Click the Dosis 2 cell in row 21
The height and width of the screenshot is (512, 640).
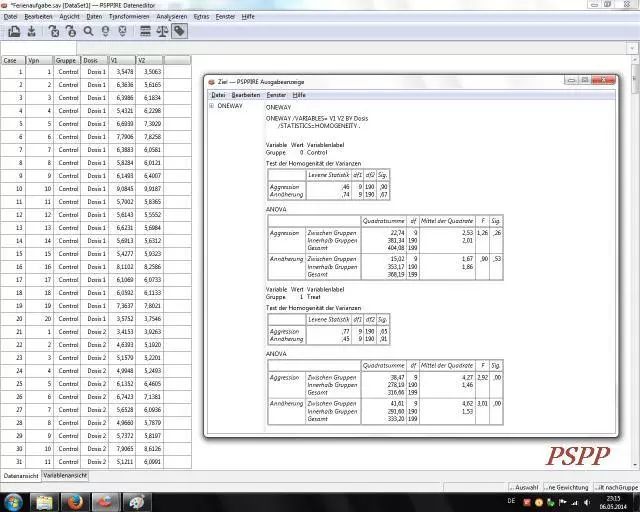click(x=94, y=332)
